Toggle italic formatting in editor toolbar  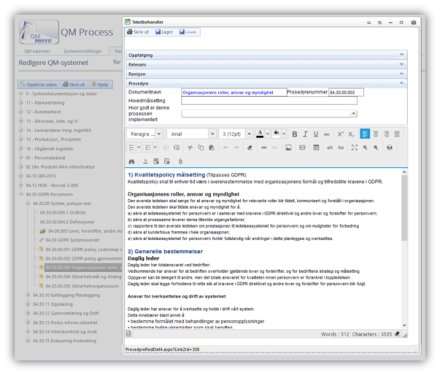click(x=305, y=134)
